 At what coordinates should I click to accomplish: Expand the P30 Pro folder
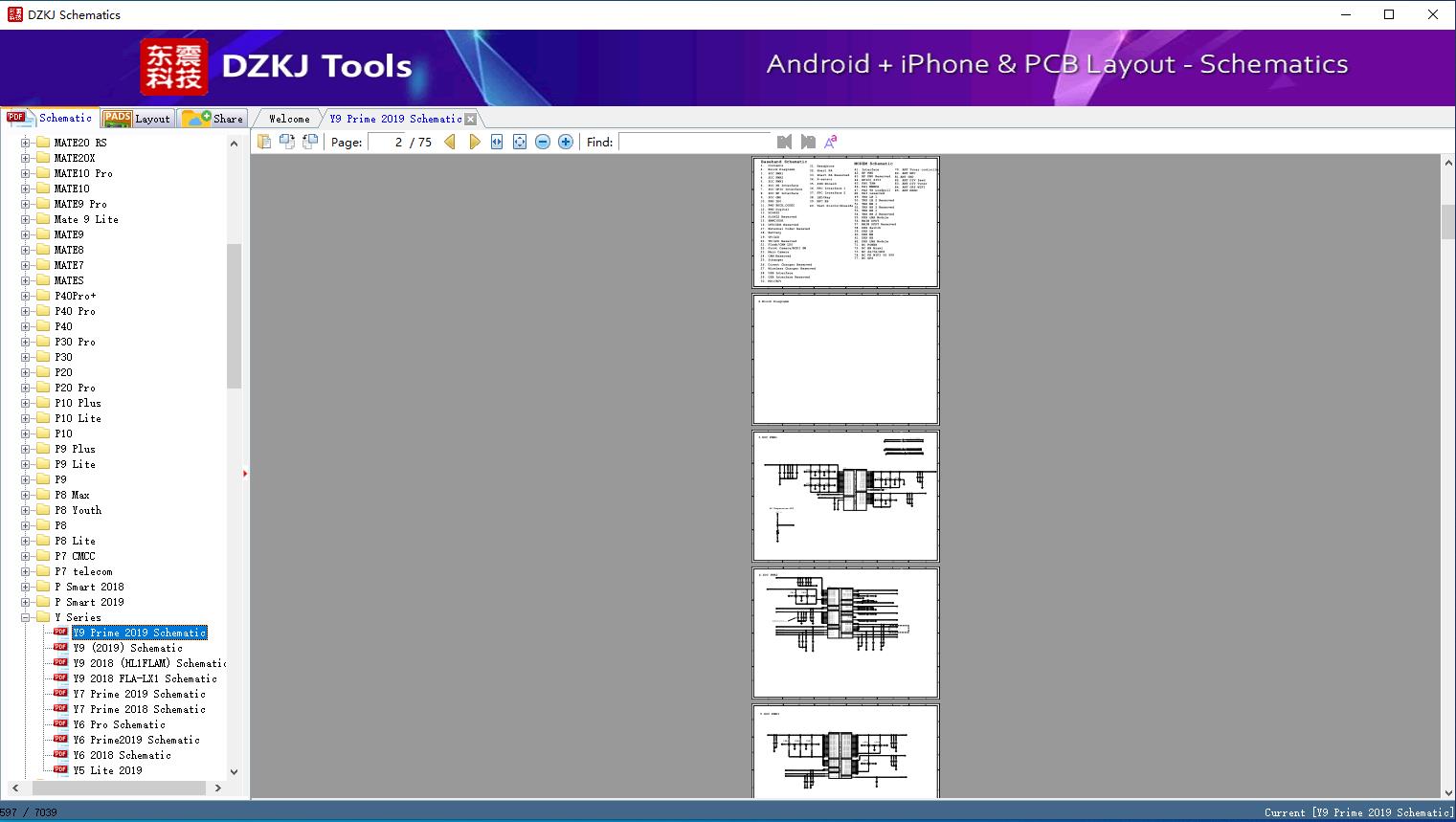(26, 342)
